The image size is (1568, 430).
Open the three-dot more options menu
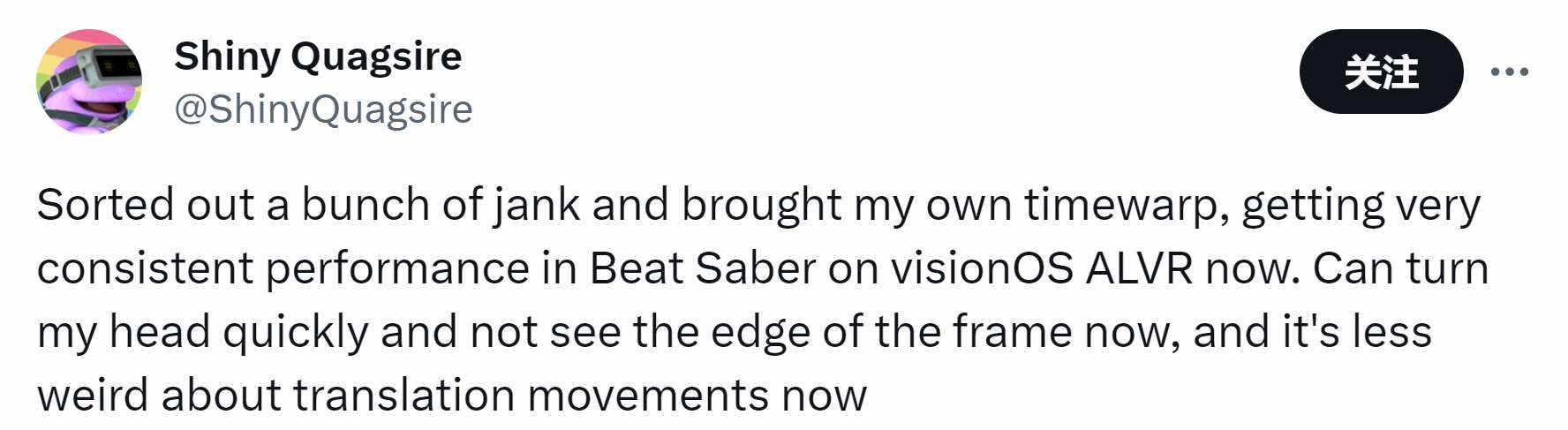click(x=1509, y=72)
